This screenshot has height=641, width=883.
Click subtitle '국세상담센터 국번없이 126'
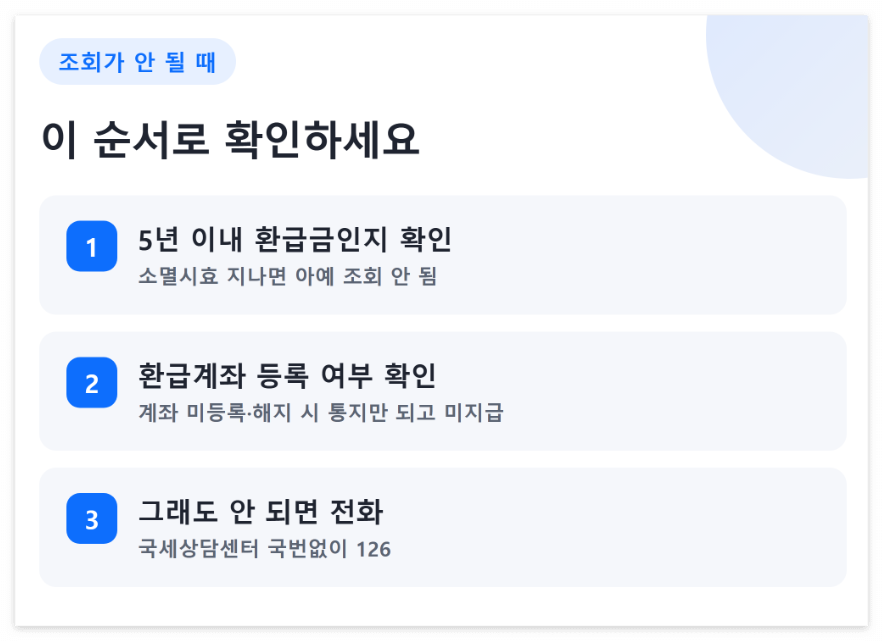coord(265,549)
